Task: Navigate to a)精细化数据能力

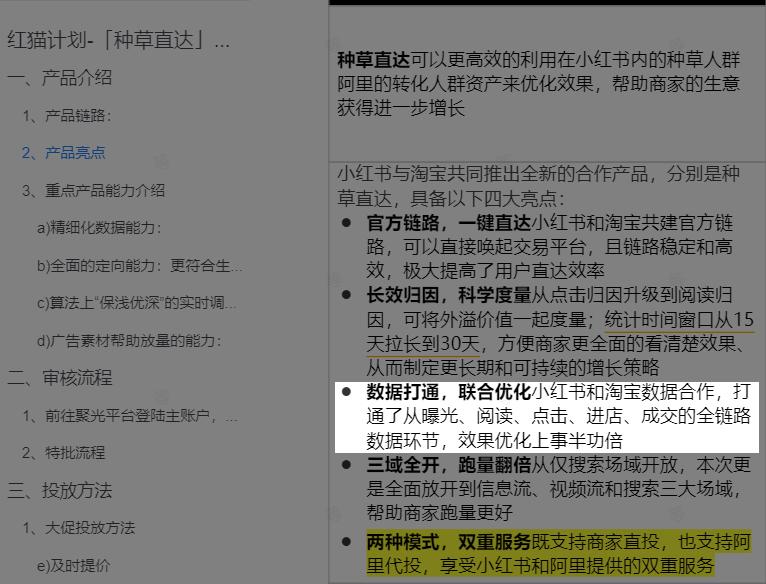Action: [x=99, y=228]
